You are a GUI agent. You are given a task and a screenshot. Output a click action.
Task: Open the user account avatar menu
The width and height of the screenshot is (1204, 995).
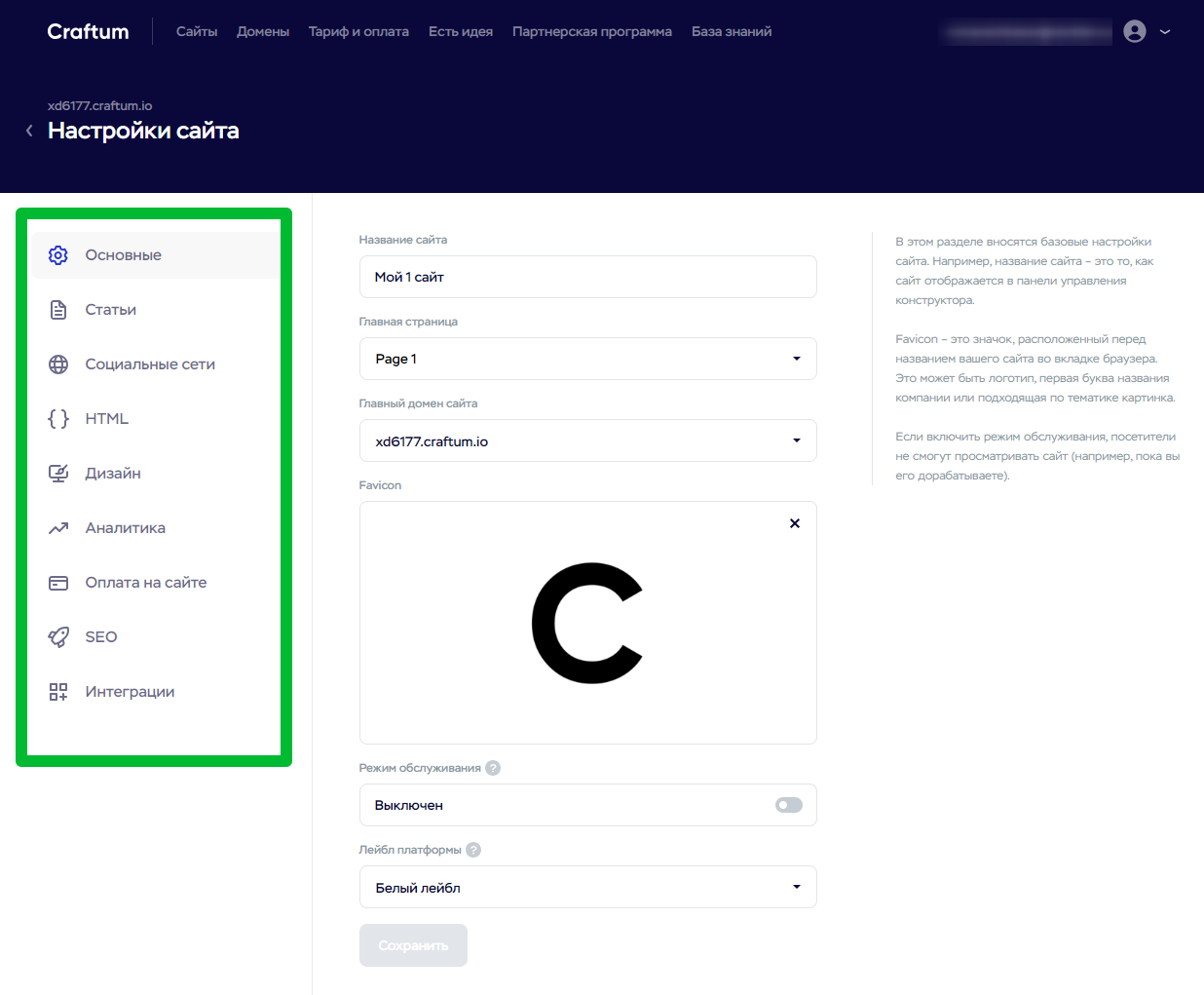click(x=1135, y=32)
